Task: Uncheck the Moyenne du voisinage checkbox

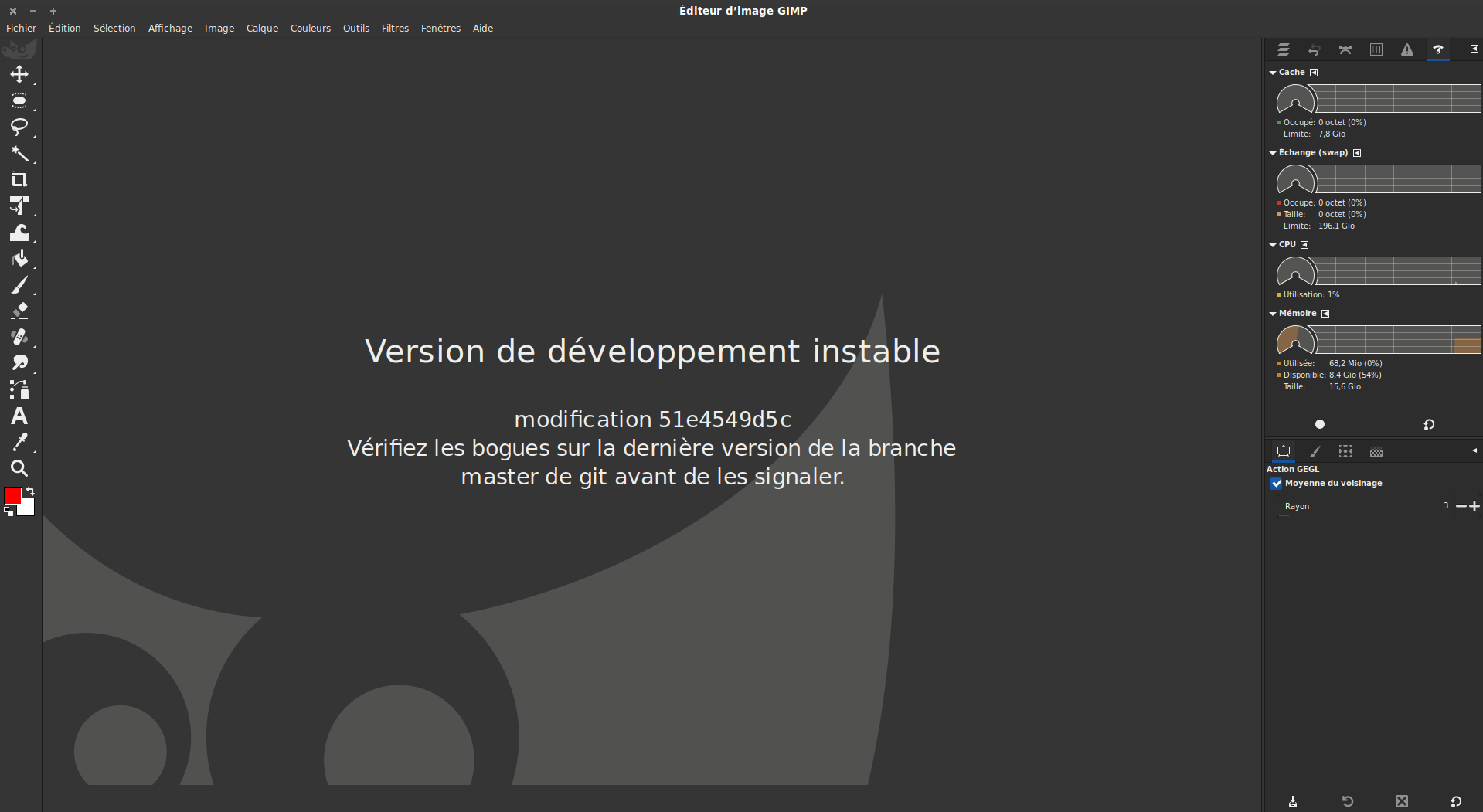Action: pos(1277,484)
